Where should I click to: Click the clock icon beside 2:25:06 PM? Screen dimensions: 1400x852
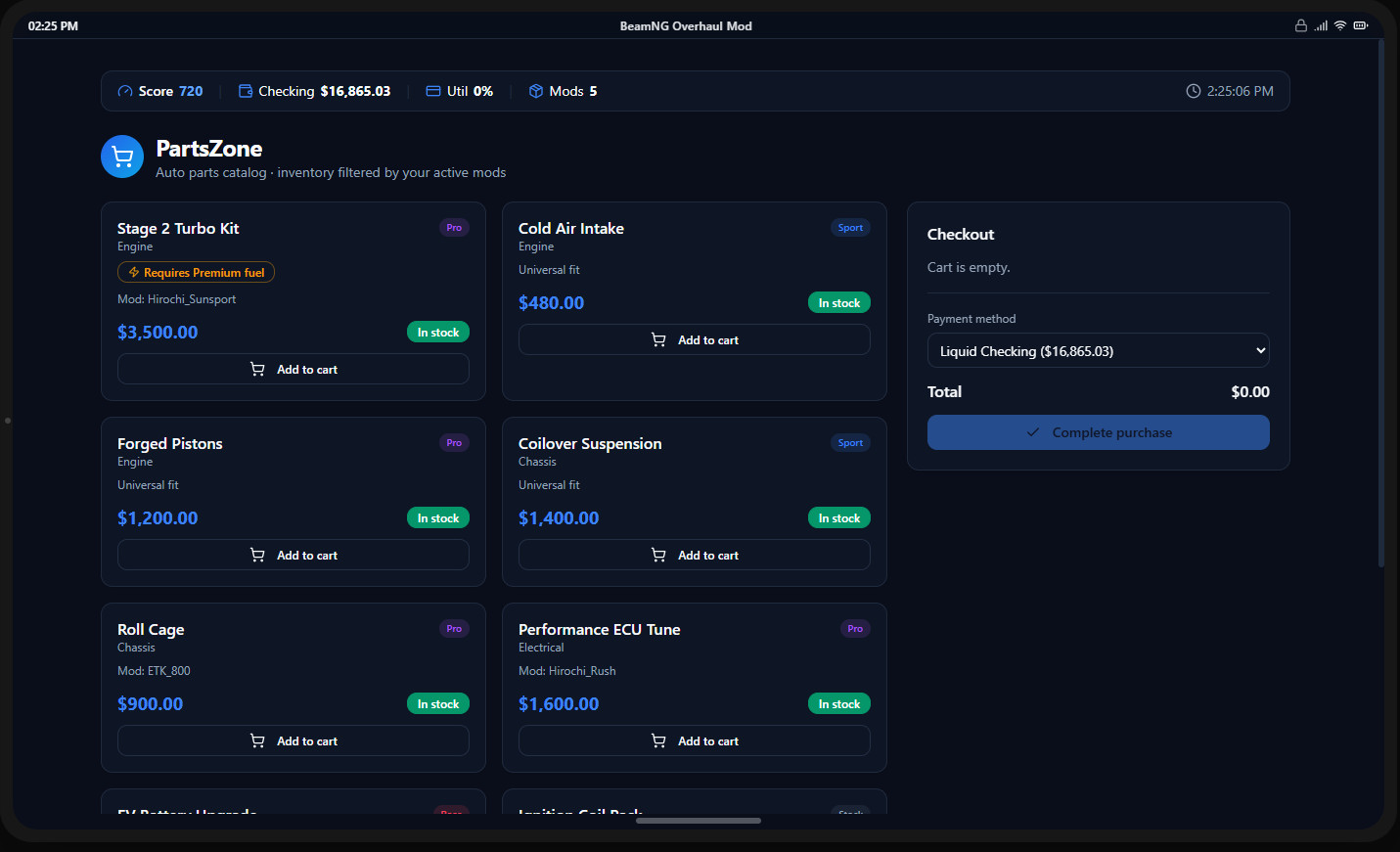coord(1194,91)
